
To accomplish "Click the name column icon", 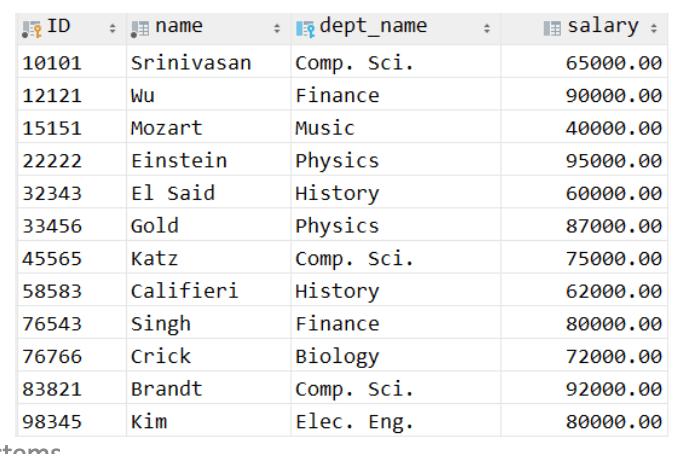I will 140,29.
